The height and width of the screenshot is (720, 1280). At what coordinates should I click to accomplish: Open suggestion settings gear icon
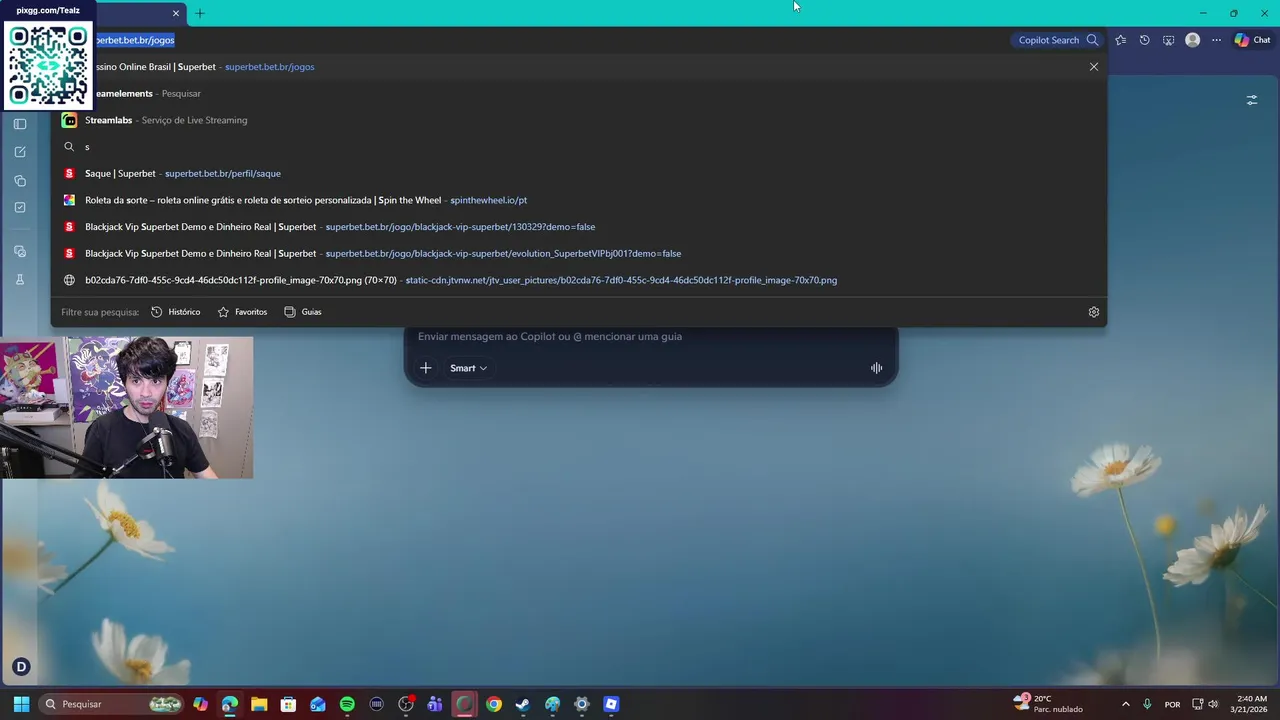pos(1094,312)
